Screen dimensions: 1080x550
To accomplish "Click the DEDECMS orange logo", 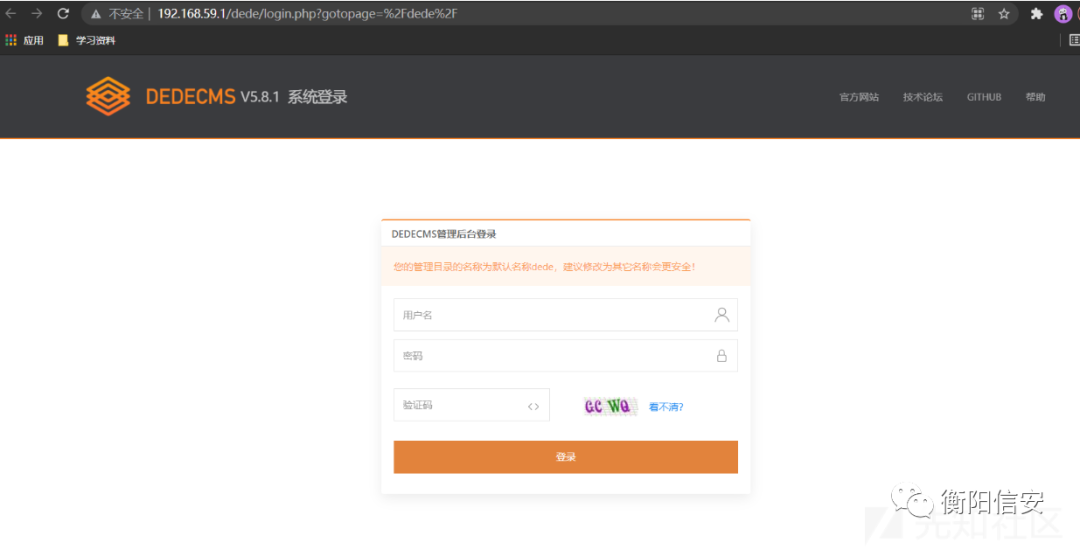I will click(108, 96).
